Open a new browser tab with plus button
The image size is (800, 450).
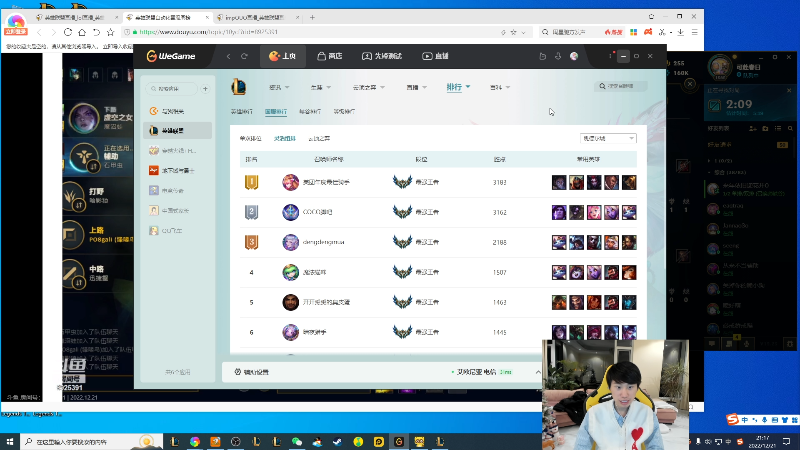(x=312, y=17)
